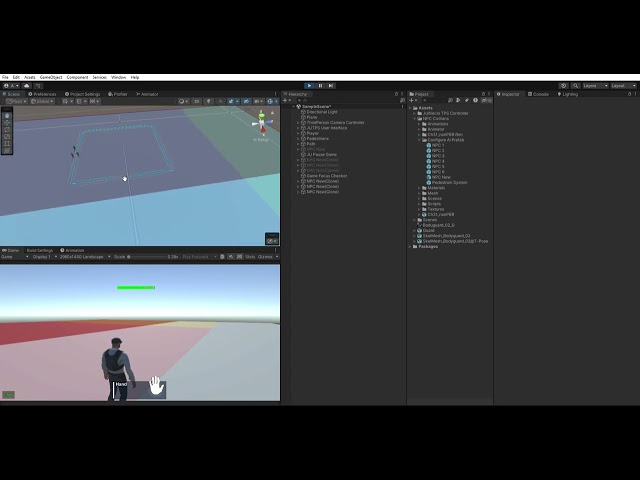Select the Scale tool in Scene toolbar

point(7,136)
